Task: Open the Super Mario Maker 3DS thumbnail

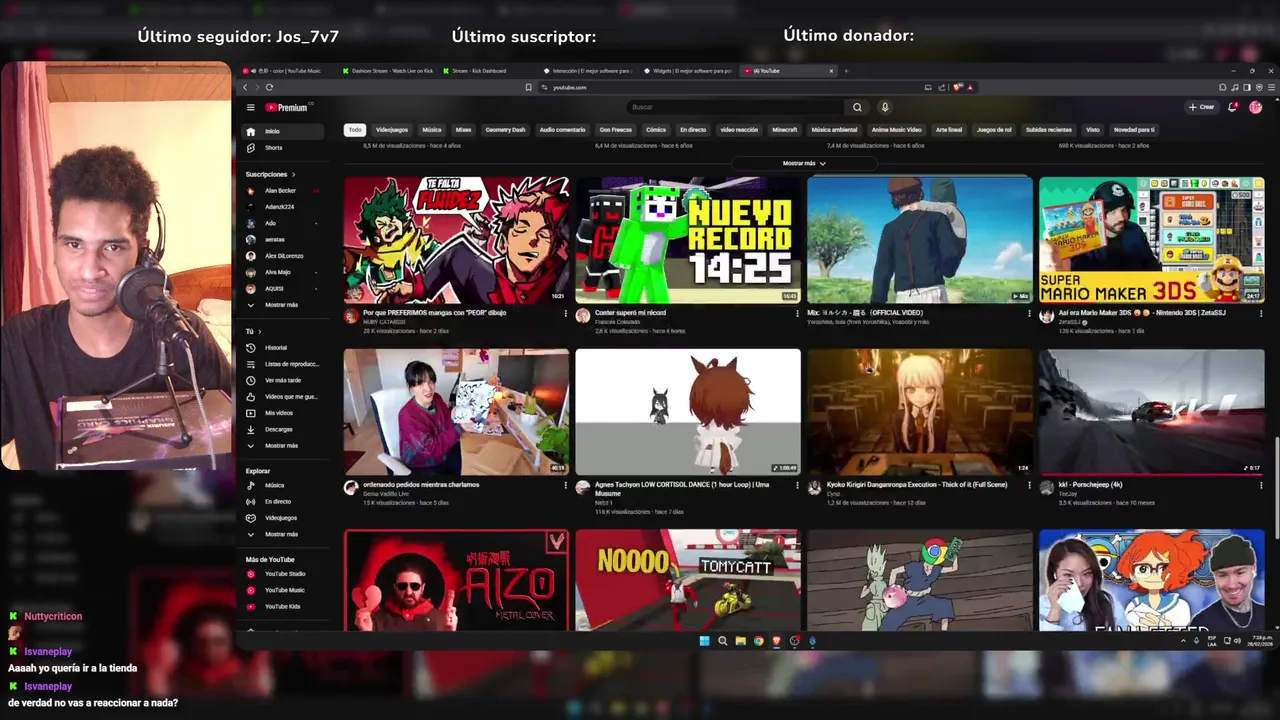Action: tap(1151, 240)
